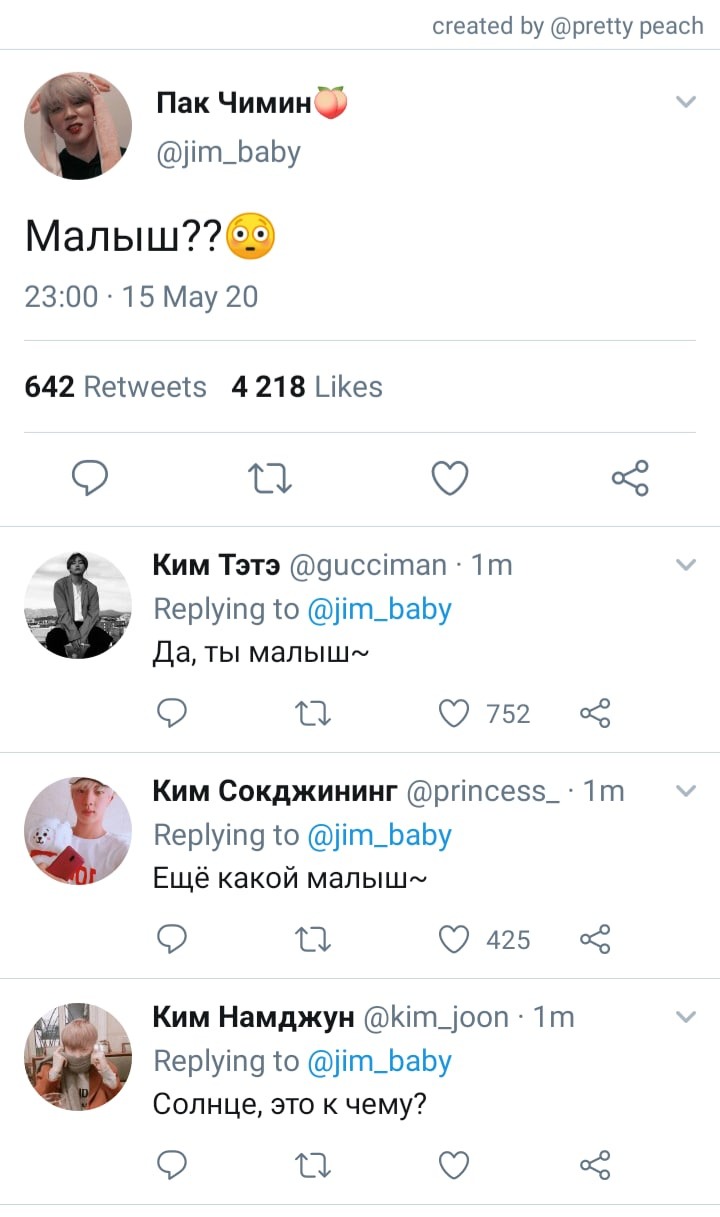Screen dimensions: 720x1217
Task: Open @jim_baby mention in Ким Тэтэ's reply
Action: 379,609
